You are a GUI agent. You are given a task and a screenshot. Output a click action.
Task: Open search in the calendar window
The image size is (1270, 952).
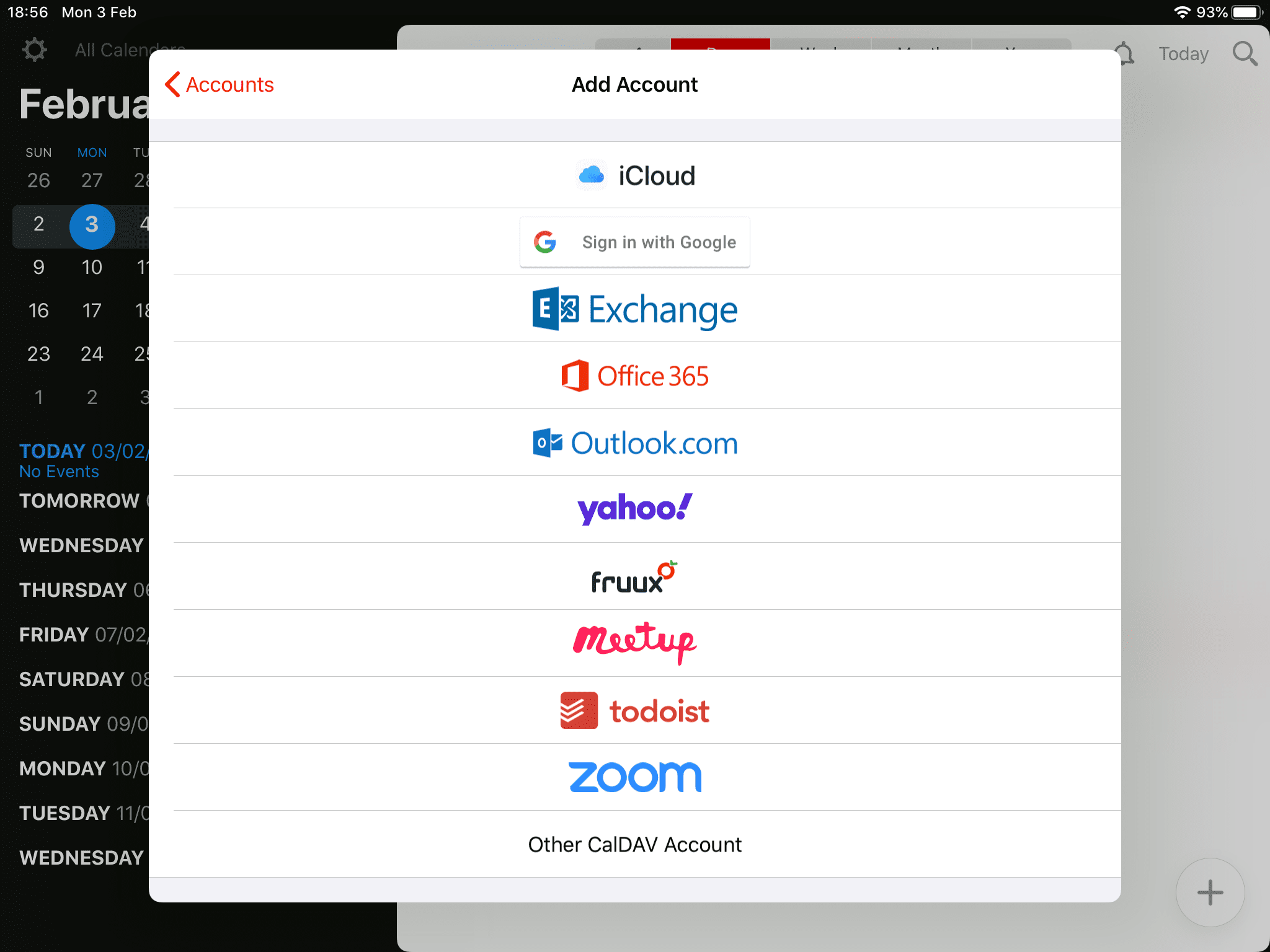[x=1245, y=54]
